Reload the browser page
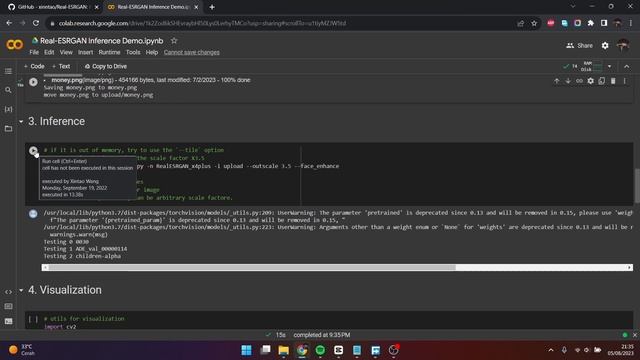The image size is (640, 360). click(36, 23)
